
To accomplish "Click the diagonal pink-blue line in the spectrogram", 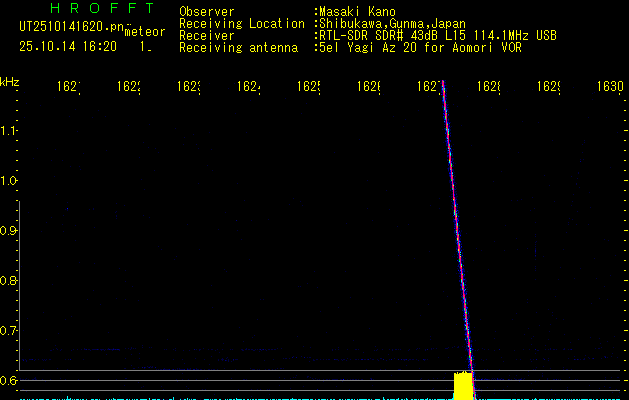I will pos(456,230).
